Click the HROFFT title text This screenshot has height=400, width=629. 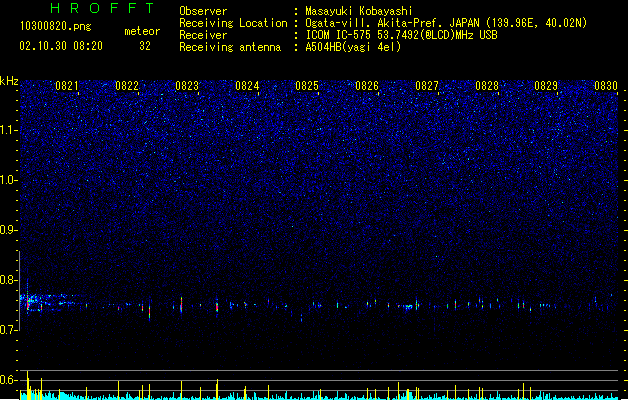(x=102, y=8)
